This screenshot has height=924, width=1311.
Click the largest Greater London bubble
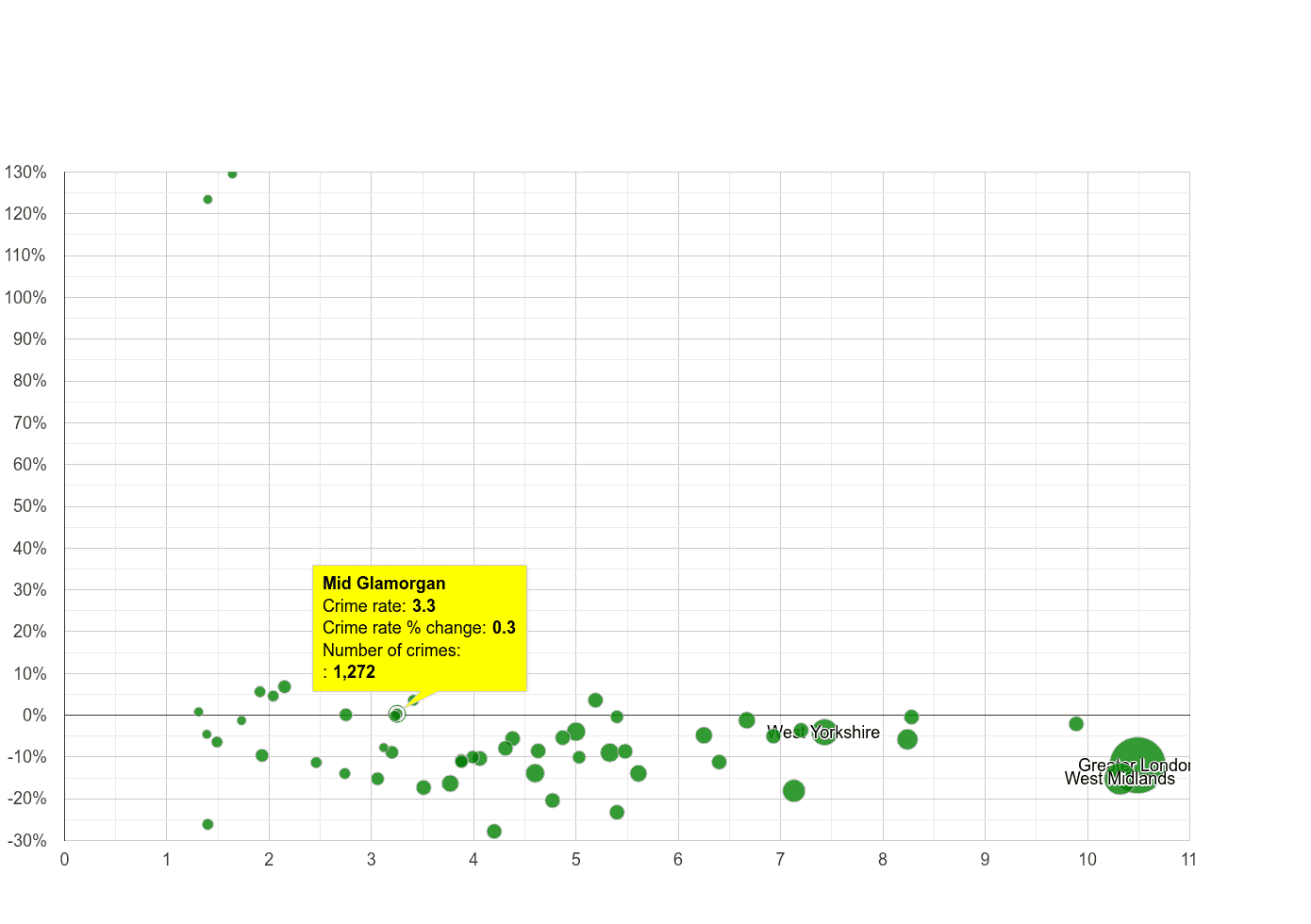1137,766
